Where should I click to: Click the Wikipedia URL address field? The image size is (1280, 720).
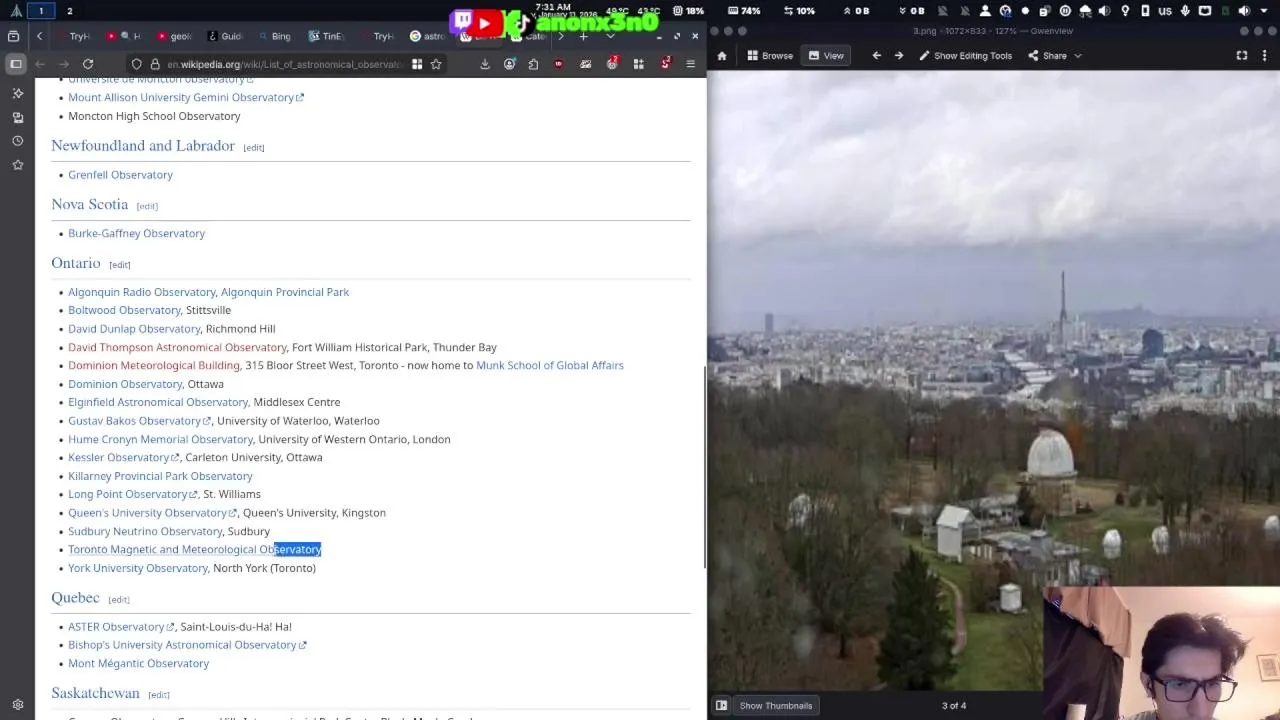[x=285, y=64]
